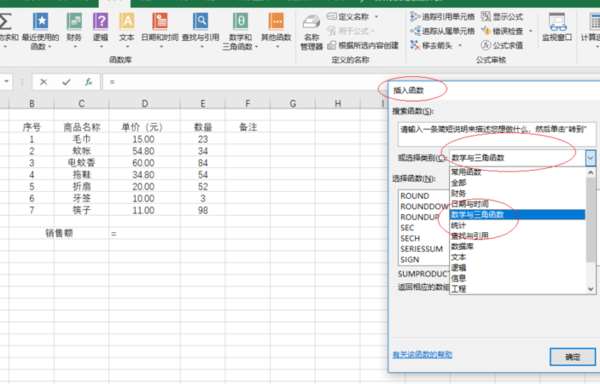
Task: Select 常用函数 in the category list
Action: [517, 172]
